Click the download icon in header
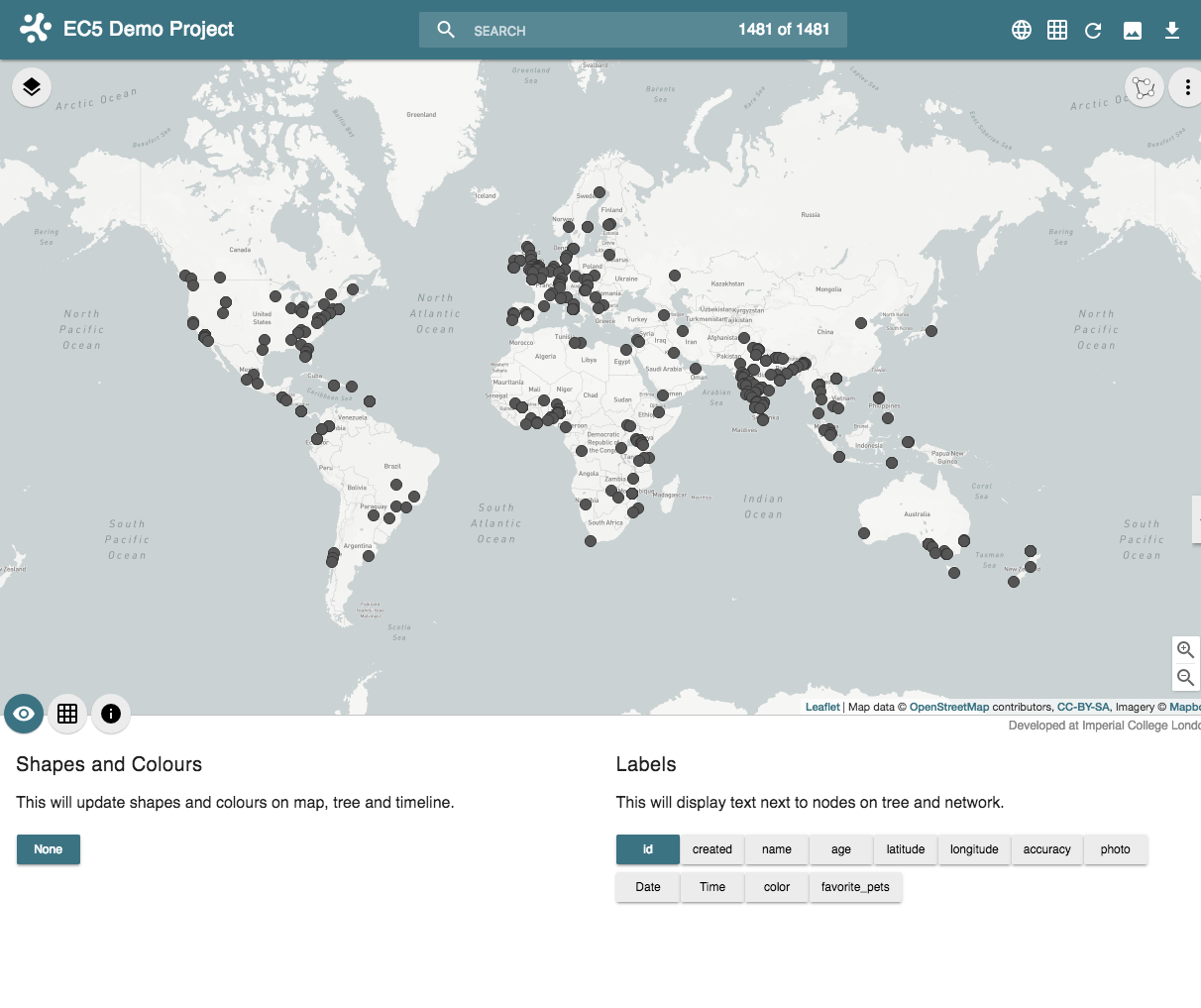 coord(1172,30)
